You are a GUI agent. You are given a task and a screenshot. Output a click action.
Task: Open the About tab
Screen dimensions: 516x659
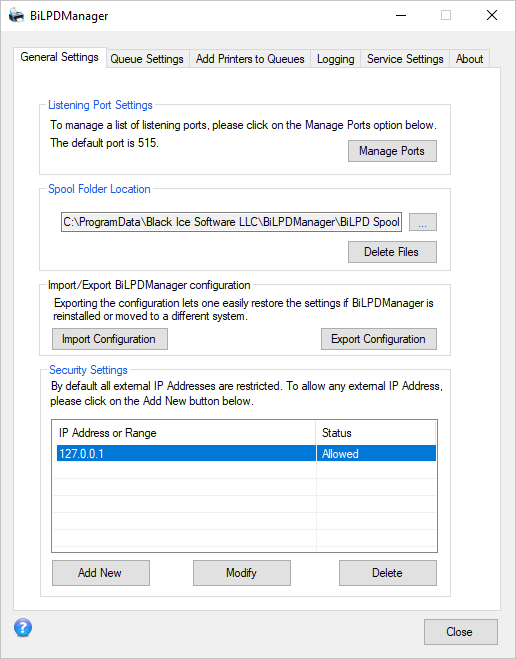(469, 59)
